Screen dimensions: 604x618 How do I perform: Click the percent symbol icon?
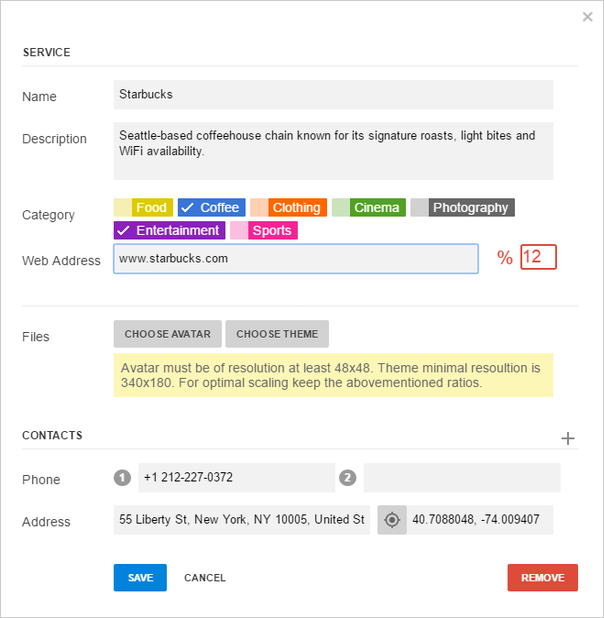[505, 258]
